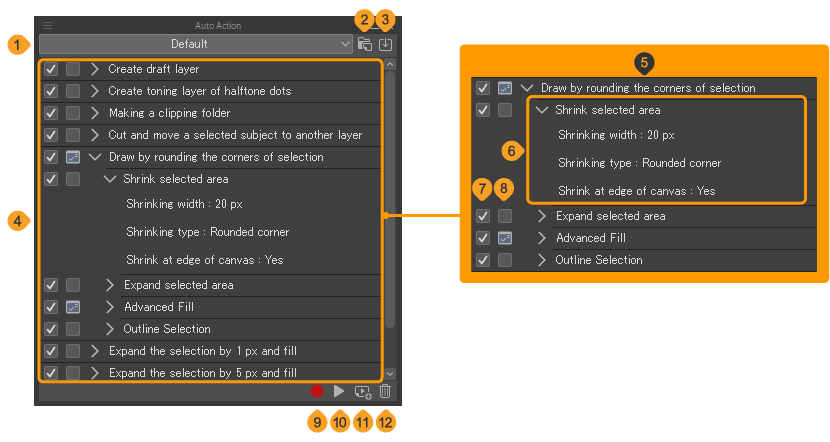The width and height of the screenshot is (830, 442).
Task: Enable dialog toggle box for Expand selected area in inset
Action: click(x=505, y=216)
